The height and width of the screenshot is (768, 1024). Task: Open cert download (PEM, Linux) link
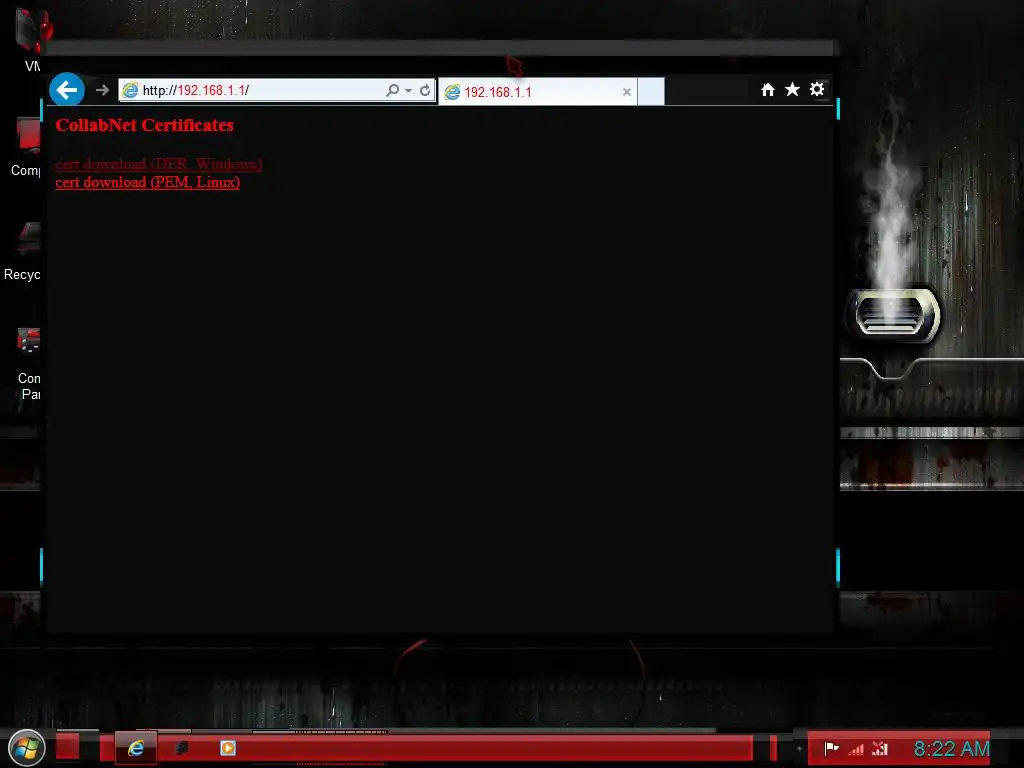pos(148,182)
